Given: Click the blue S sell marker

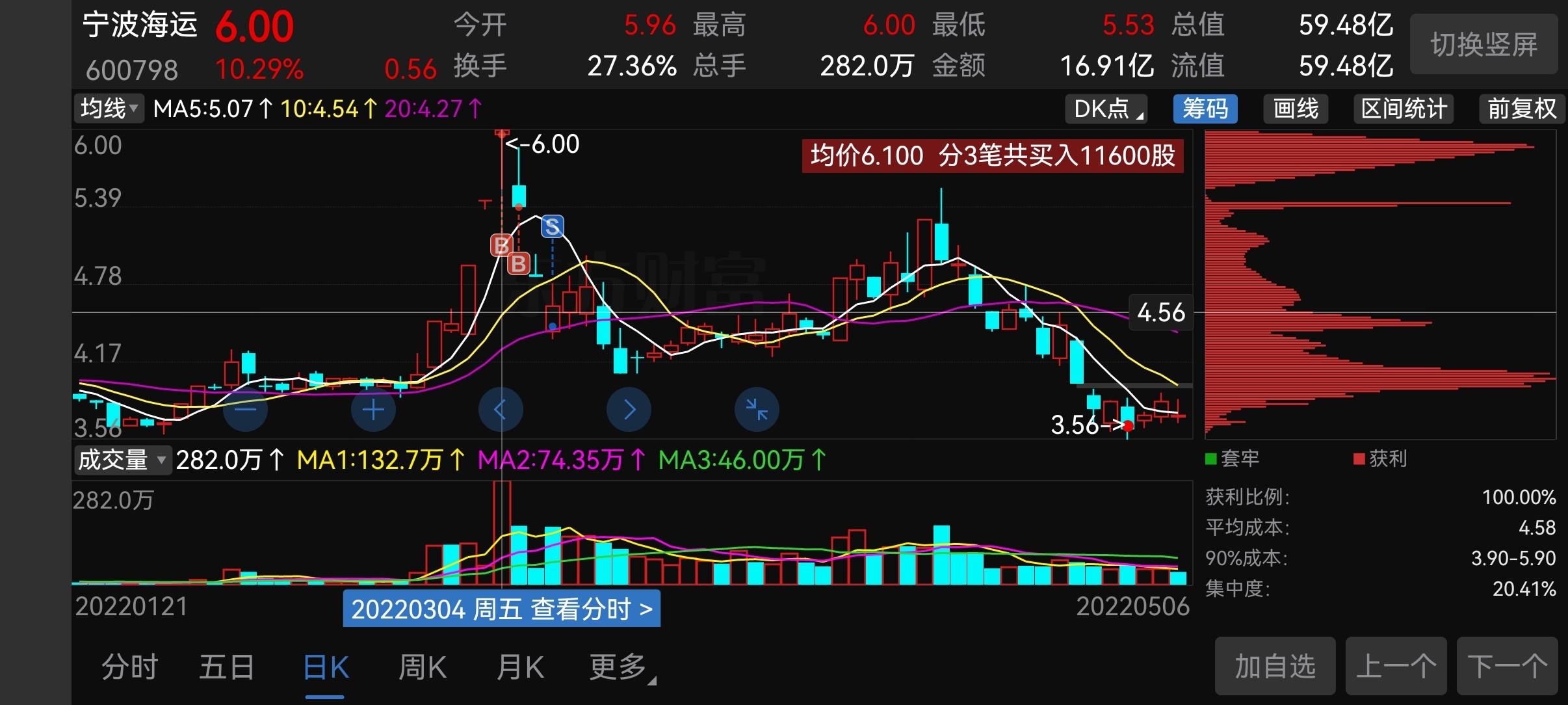Looking at the screenshot, I should tap(552, 226).
